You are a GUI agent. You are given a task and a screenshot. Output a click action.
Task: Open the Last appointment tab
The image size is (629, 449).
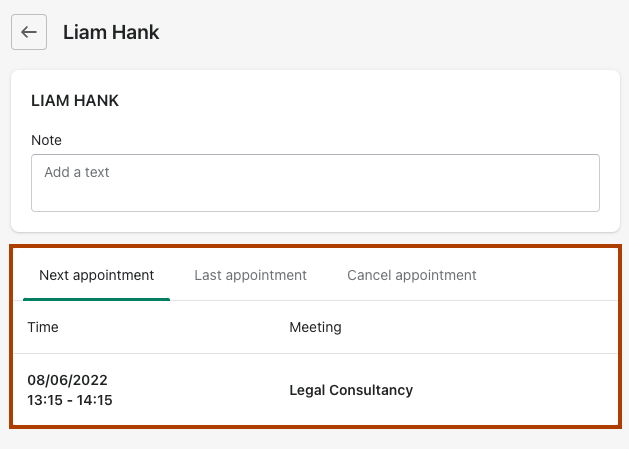point(250,275)
